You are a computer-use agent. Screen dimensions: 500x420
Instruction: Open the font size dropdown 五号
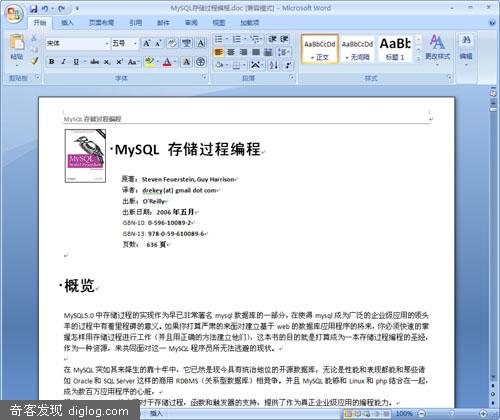point(135,43)
